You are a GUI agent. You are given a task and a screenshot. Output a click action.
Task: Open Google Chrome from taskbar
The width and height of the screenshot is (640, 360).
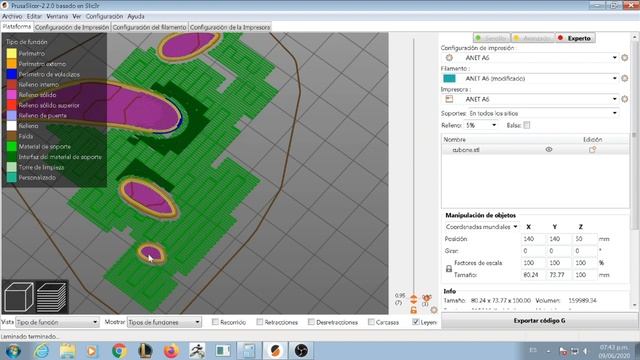pyautogui.click(x=119, y=351)
